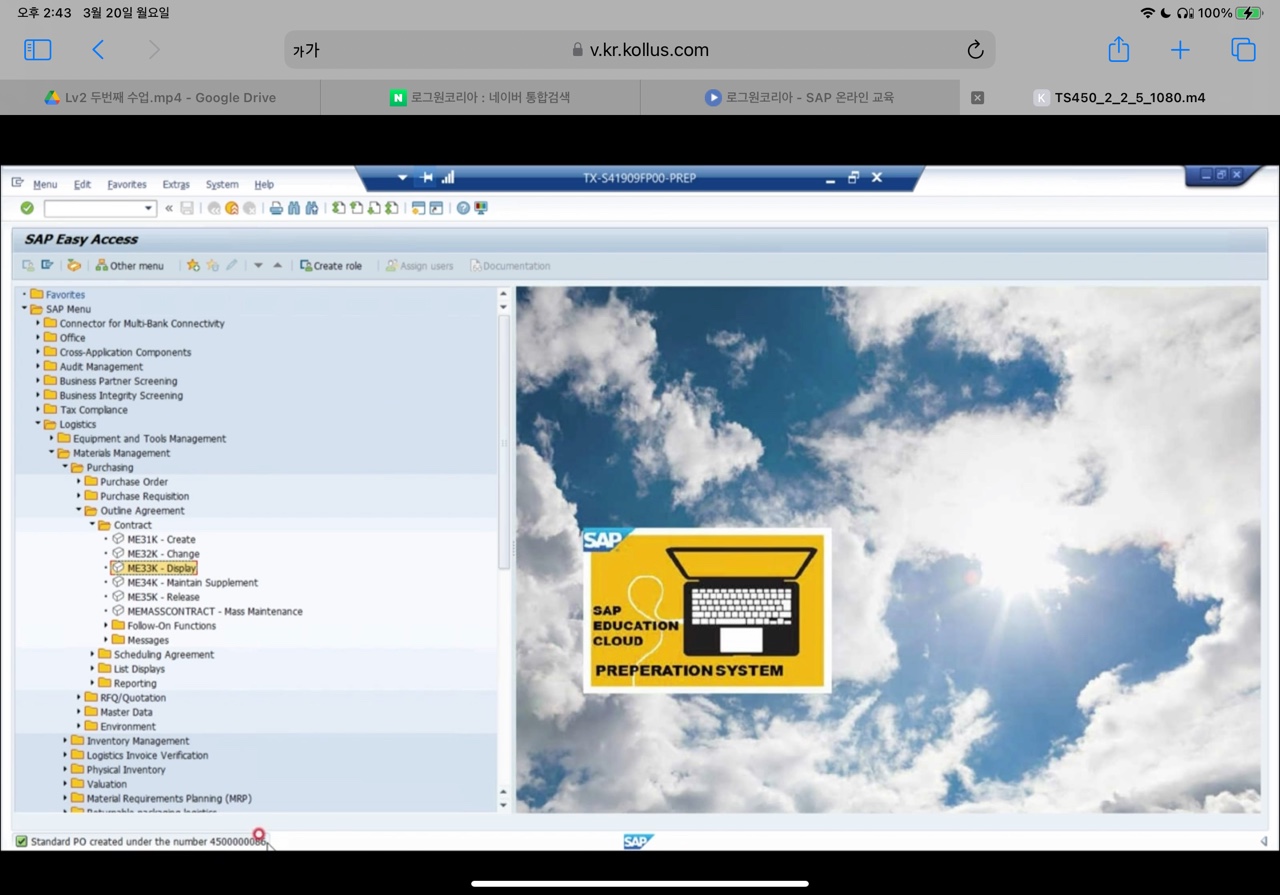Collapse the SAP Menu tree node
Screen dimensions: 1280x895
click(24, 309)
